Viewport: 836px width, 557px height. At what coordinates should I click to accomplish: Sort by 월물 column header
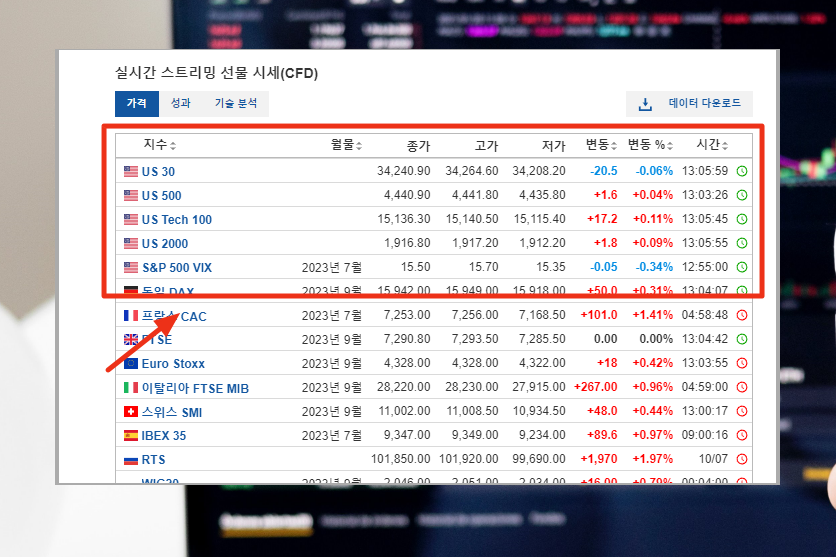click(346, 144)
